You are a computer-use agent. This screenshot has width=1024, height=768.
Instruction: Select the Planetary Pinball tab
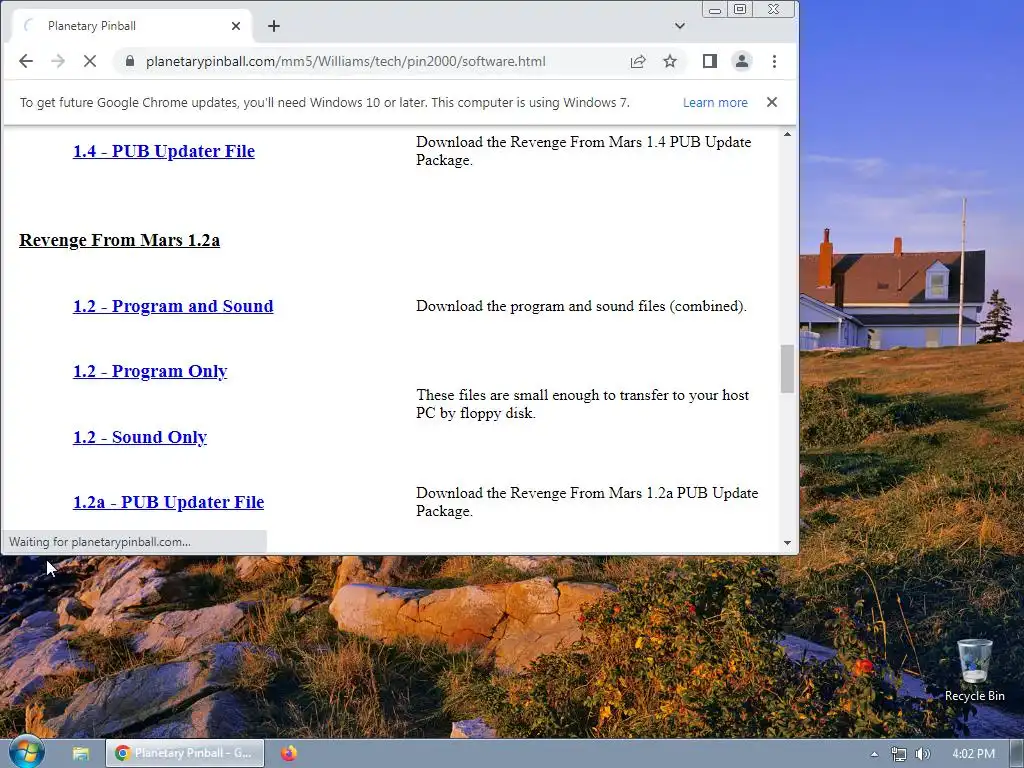(x=131, y=26)
